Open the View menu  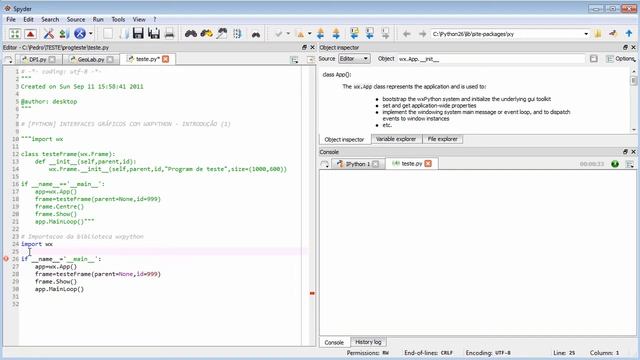pyautogui.click(x=139, y=19)
